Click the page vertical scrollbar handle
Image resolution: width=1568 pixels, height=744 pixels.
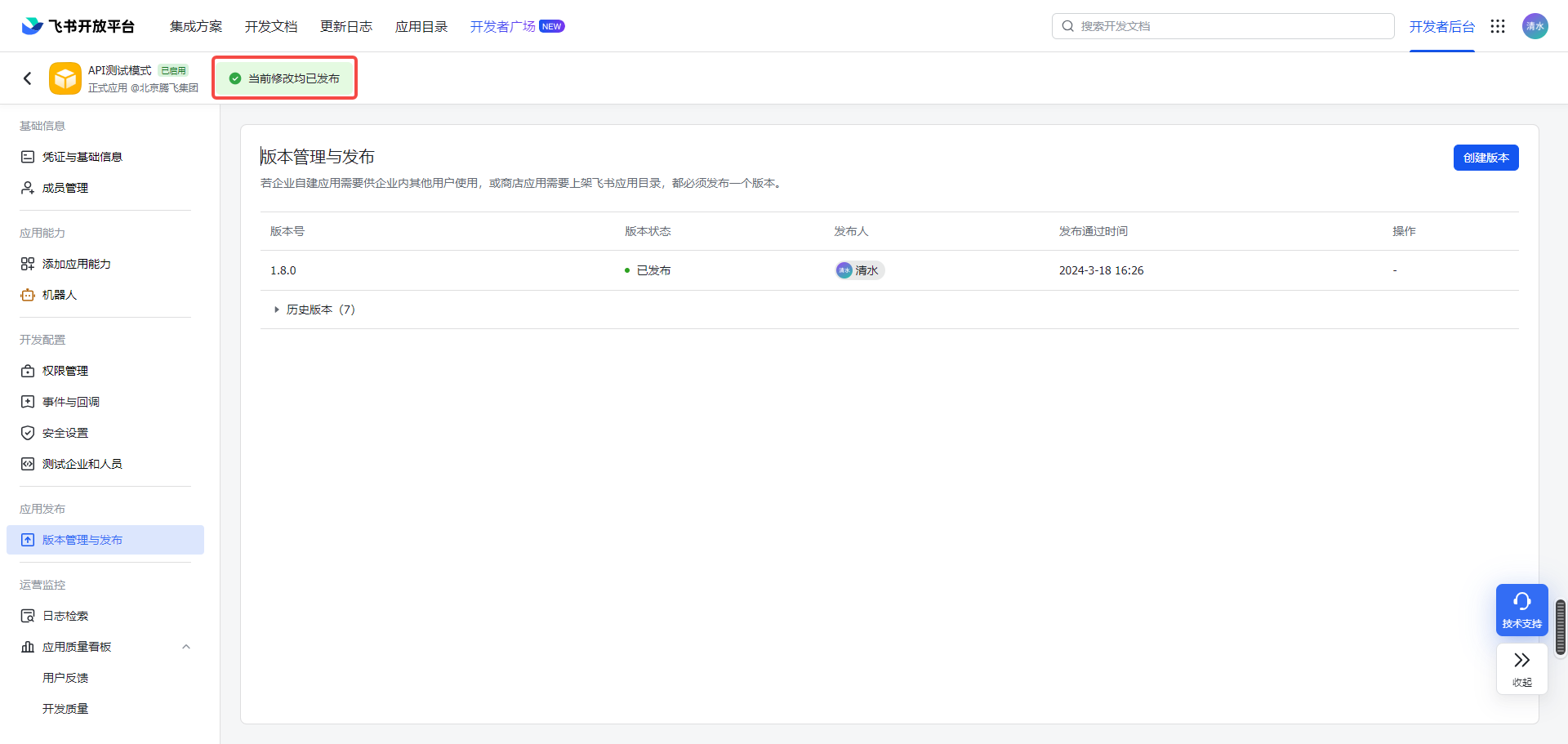(1561, 627)
